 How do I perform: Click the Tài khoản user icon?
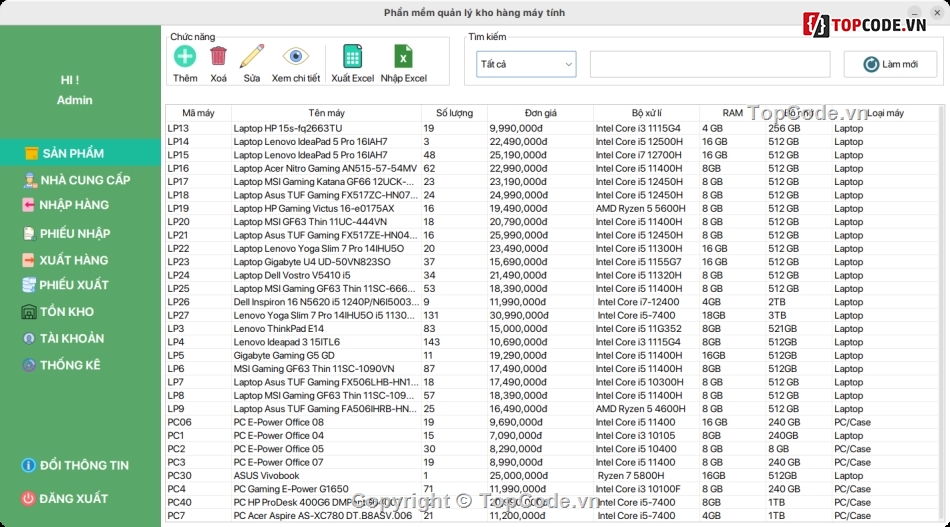(x=28, y=339)
